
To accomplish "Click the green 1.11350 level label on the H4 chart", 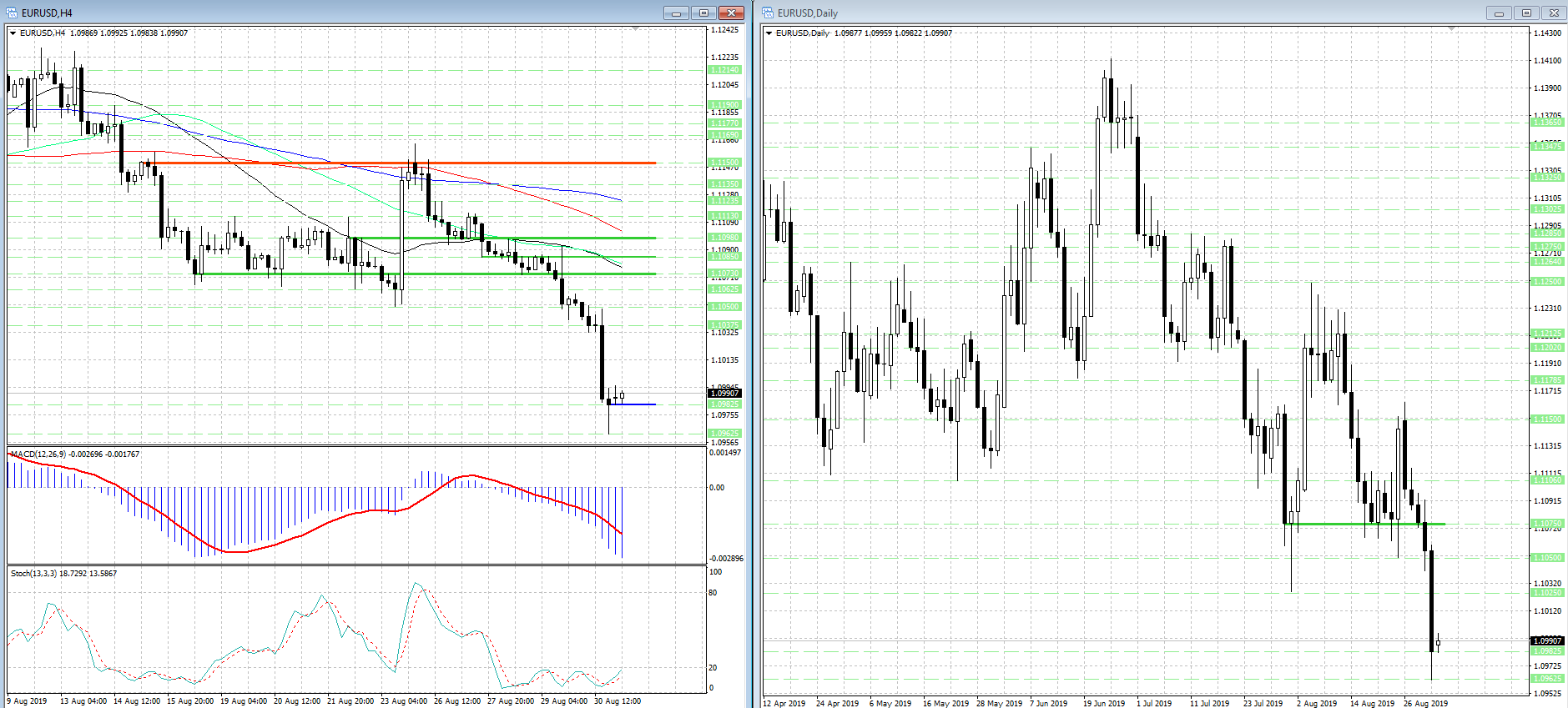I will (x=724, y=184).
